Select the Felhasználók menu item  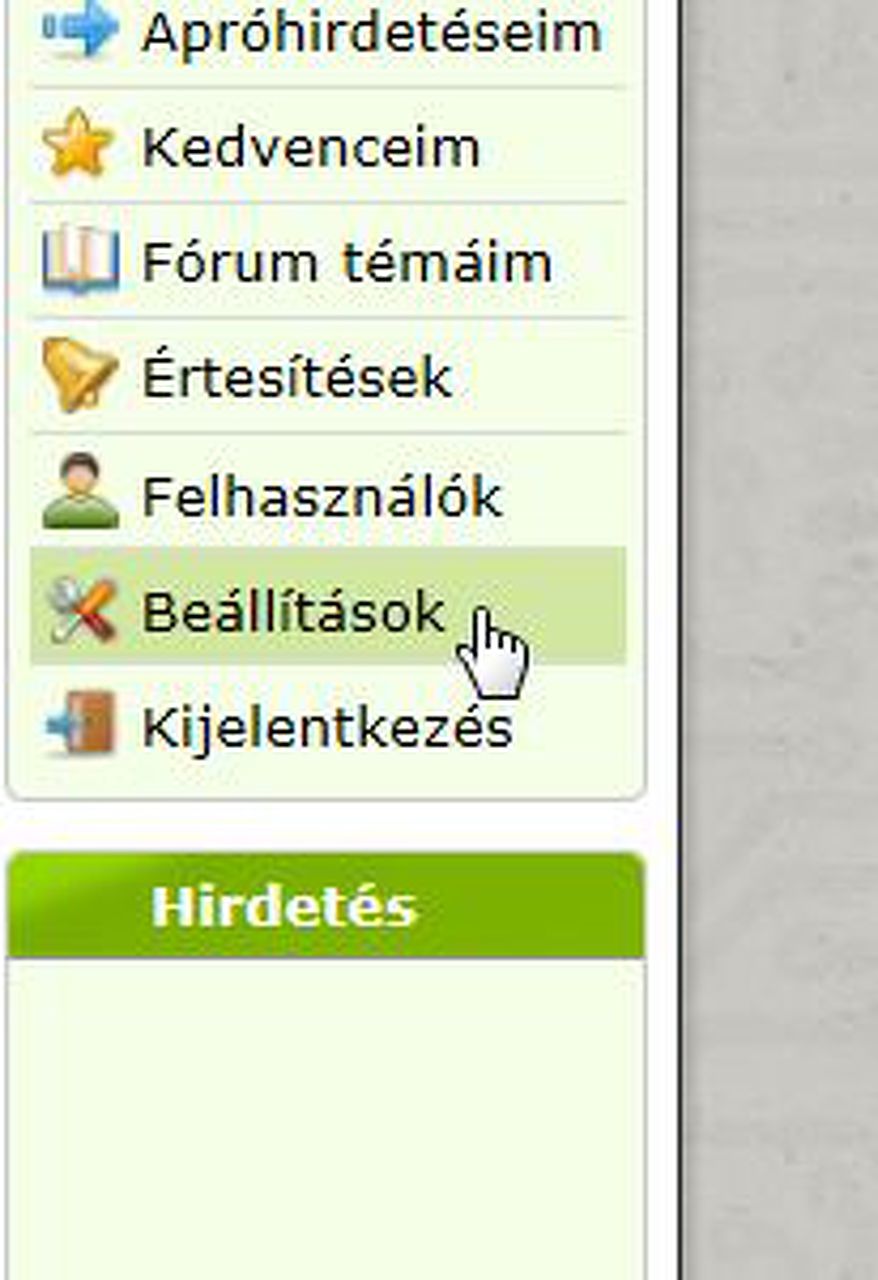click(x=321, y=495)
